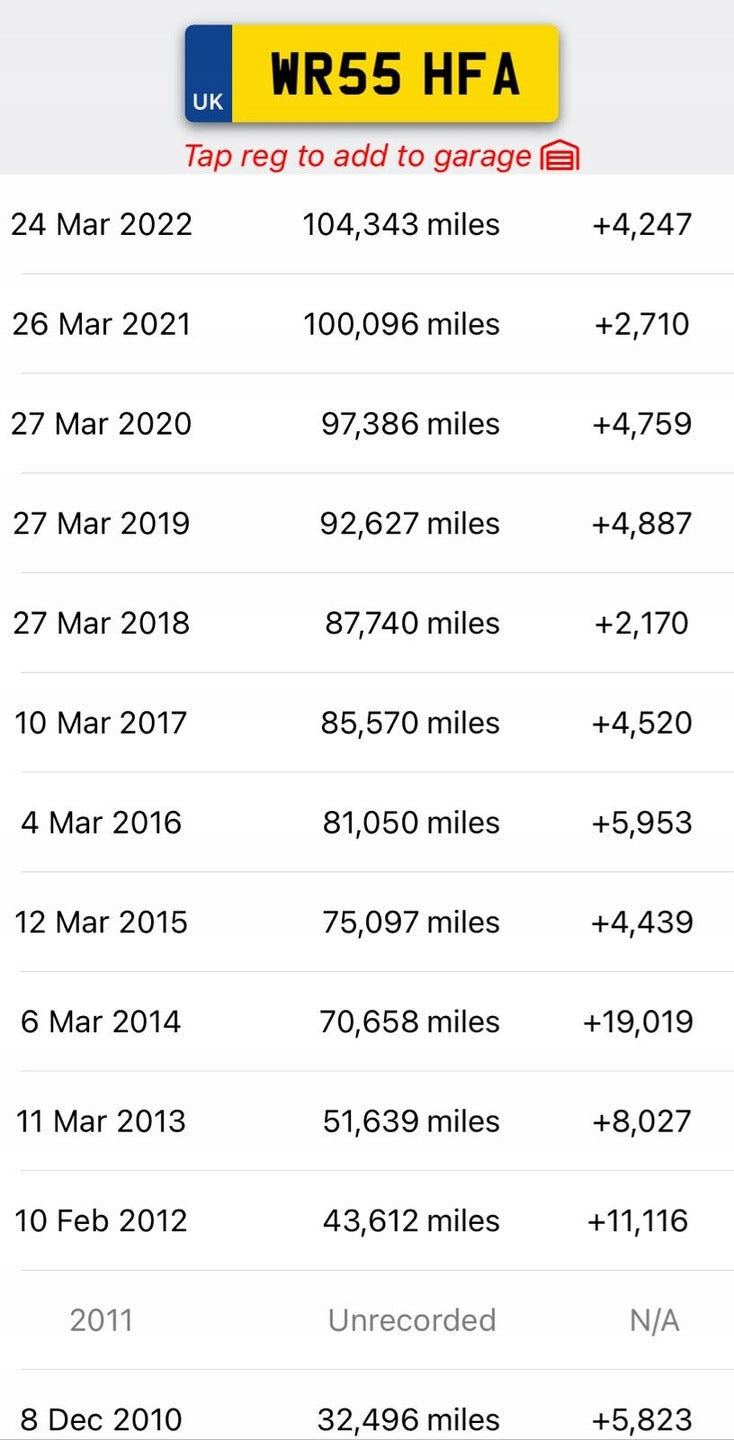The image size is (734, 1440).
Task: Tap the +19,019 mileage increase value
Action: 638,1021
